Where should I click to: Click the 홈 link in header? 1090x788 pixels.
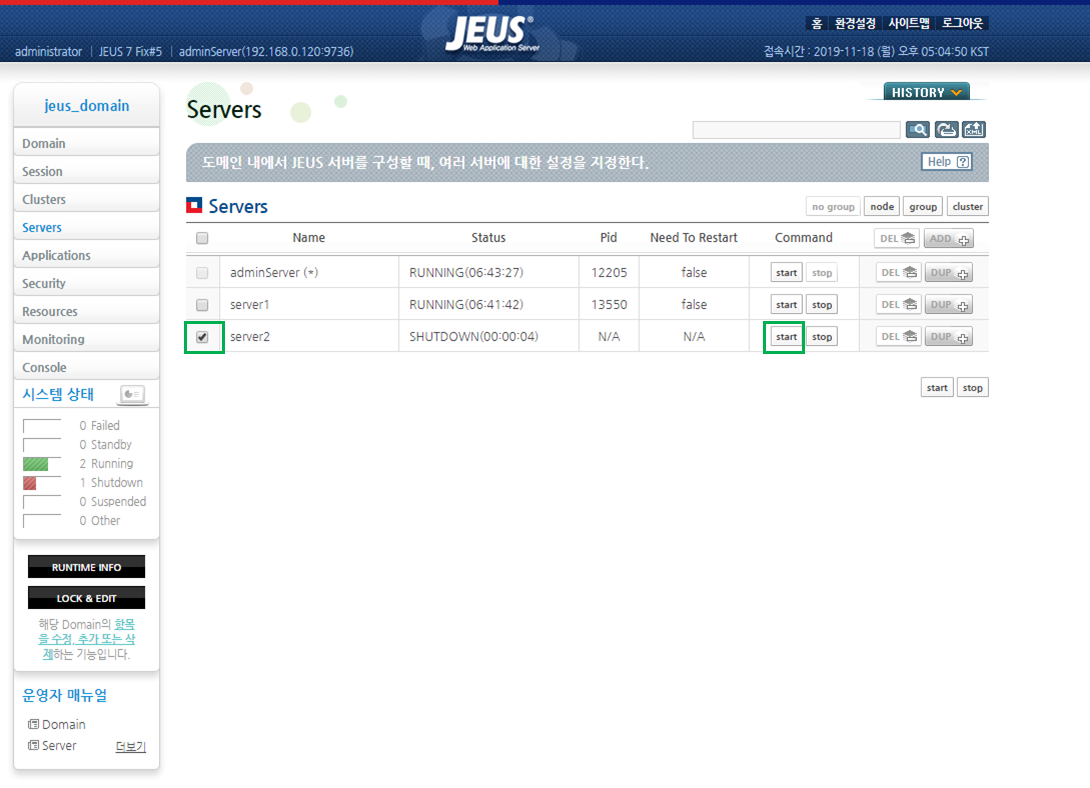point(817,24)
